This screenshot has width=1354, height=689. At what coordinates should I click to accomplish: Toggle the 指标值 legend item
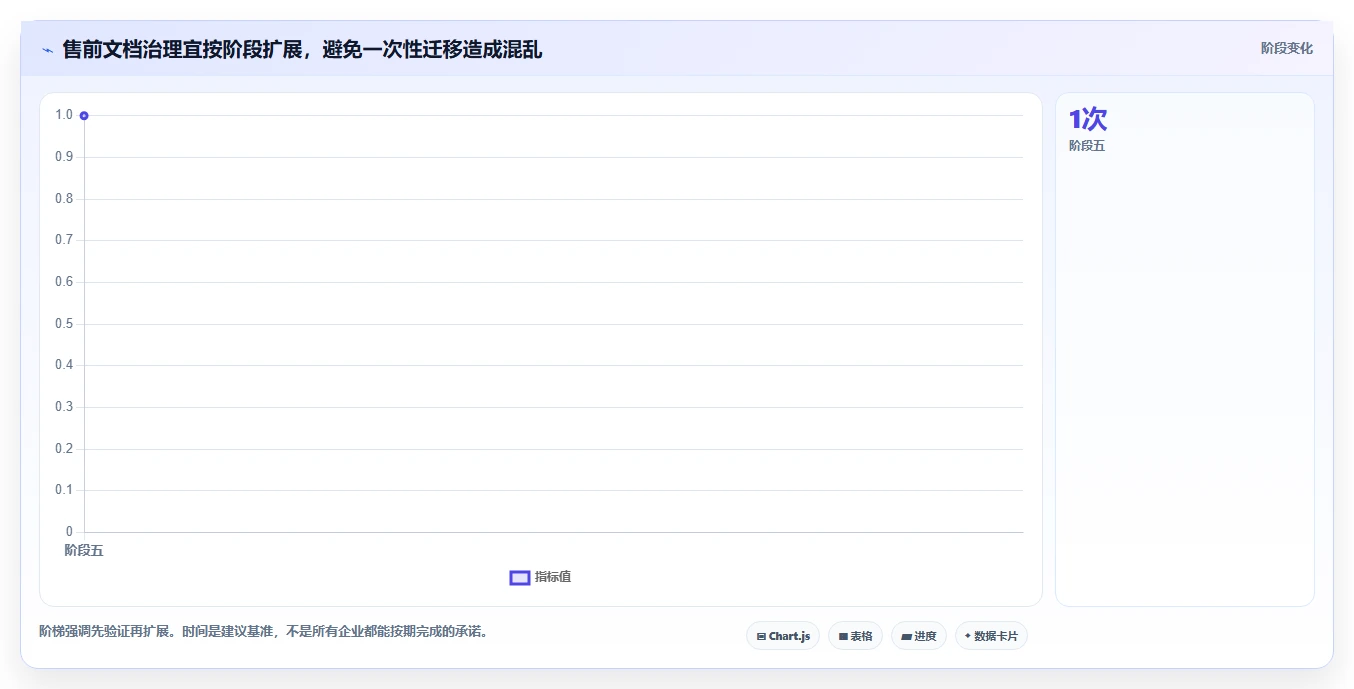(541, 577)
